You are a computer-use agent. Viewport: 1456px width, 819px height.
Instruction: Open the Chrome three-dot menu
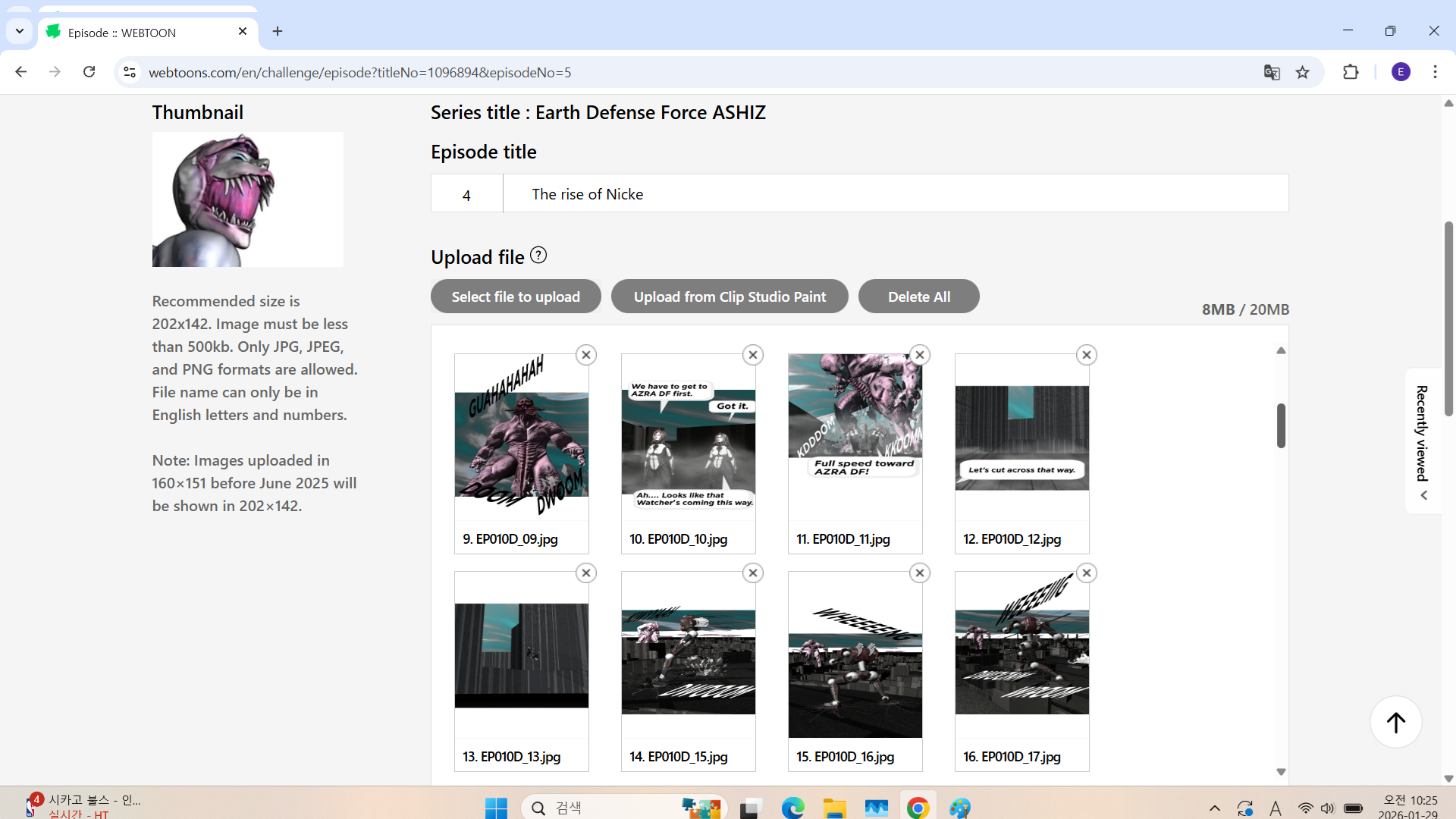(1435, 72)
